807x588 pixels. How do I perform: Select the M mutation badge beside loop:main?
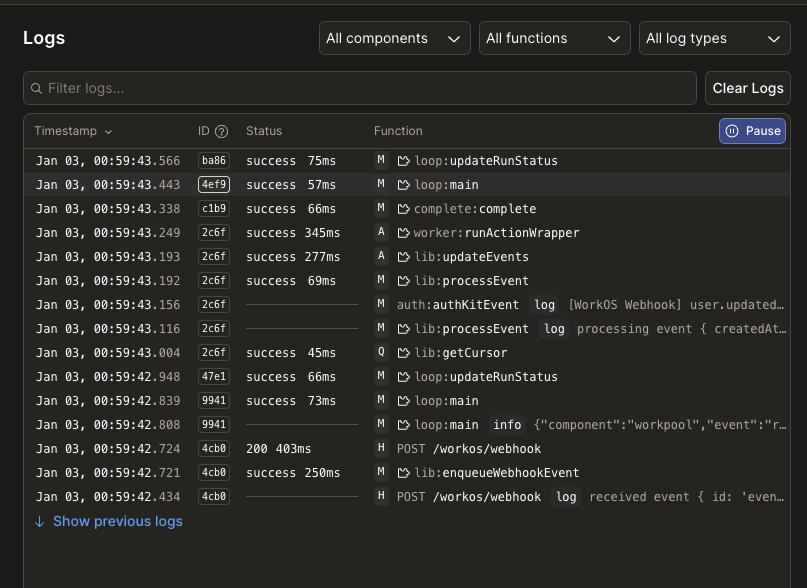pos(380,184)
